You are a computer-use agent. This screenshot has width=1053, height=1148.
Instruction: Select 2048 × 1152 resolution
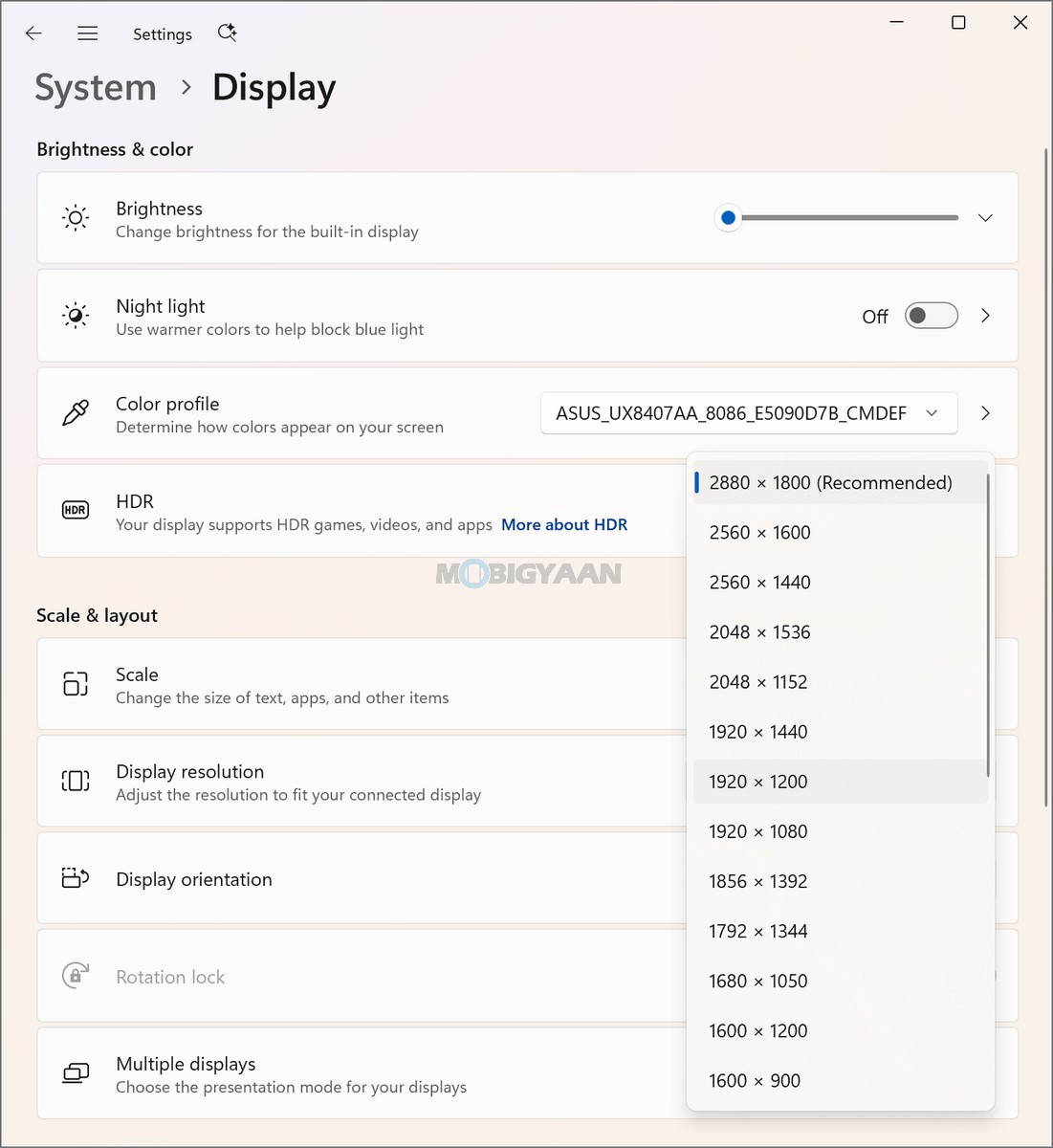(841, 682)
